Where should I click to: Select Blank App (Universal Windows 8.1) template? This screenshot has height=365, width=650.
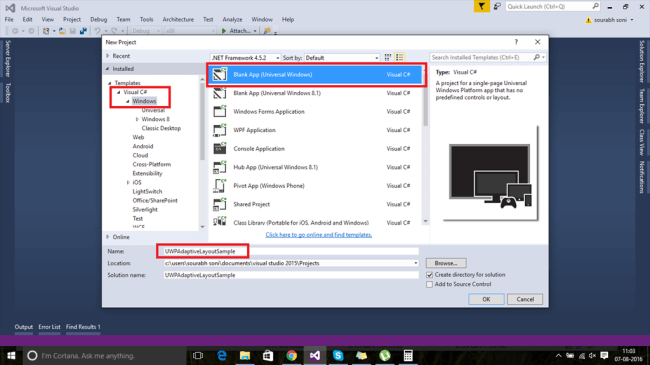(x=316, y=93)
